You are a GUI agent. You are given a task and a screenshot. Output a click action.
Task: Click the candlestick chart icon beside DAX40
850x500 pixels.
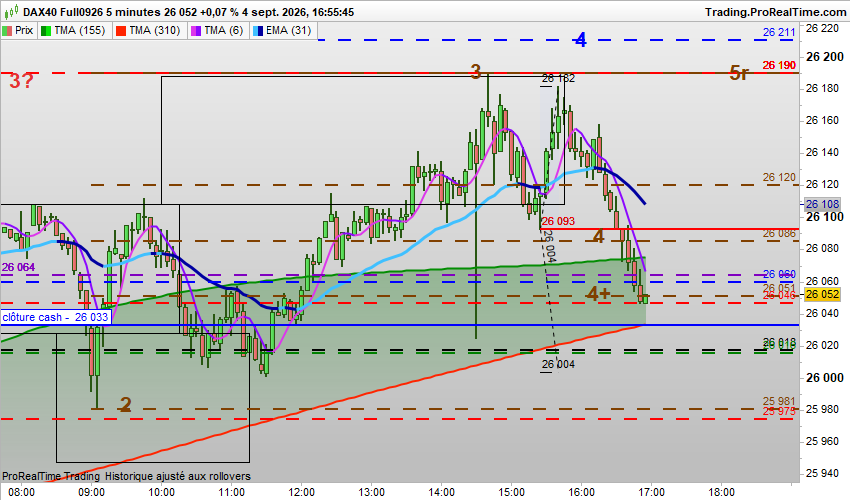[11, 11]
